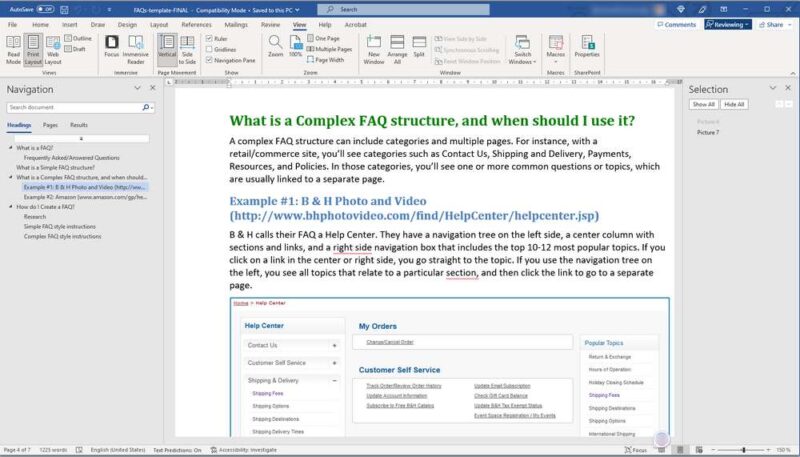Click Focus in the status bar

(636, 450)
